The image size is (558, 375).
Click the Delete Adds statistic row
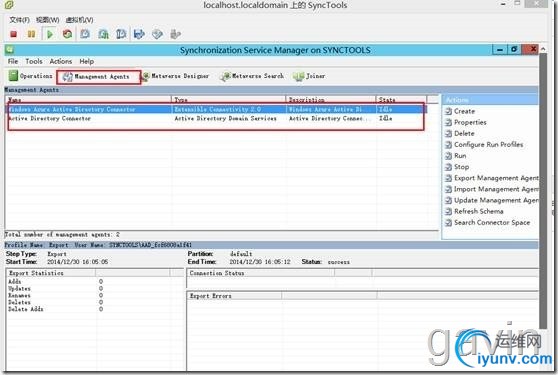pyautogui.click(x=56, y=309)
